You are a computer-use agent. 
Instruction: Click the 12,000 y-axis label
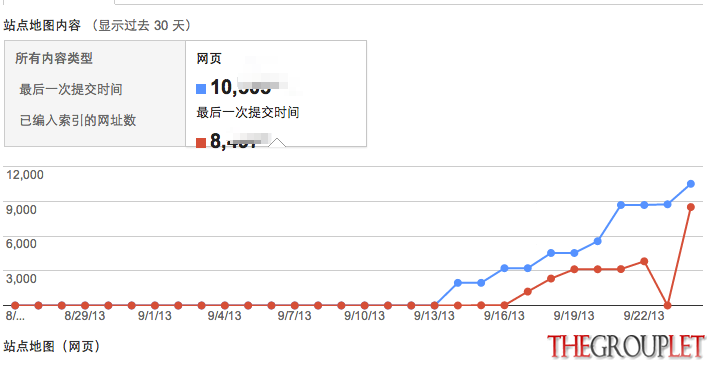25,175
